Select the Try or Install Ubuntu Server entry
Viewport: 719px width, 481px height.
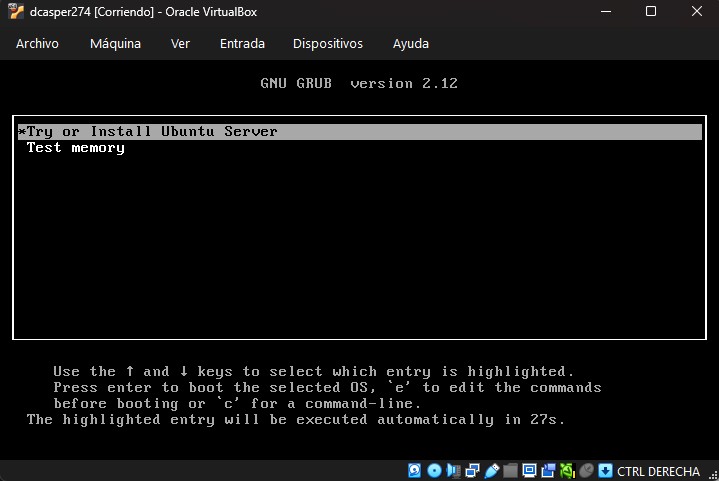(152, 132)
